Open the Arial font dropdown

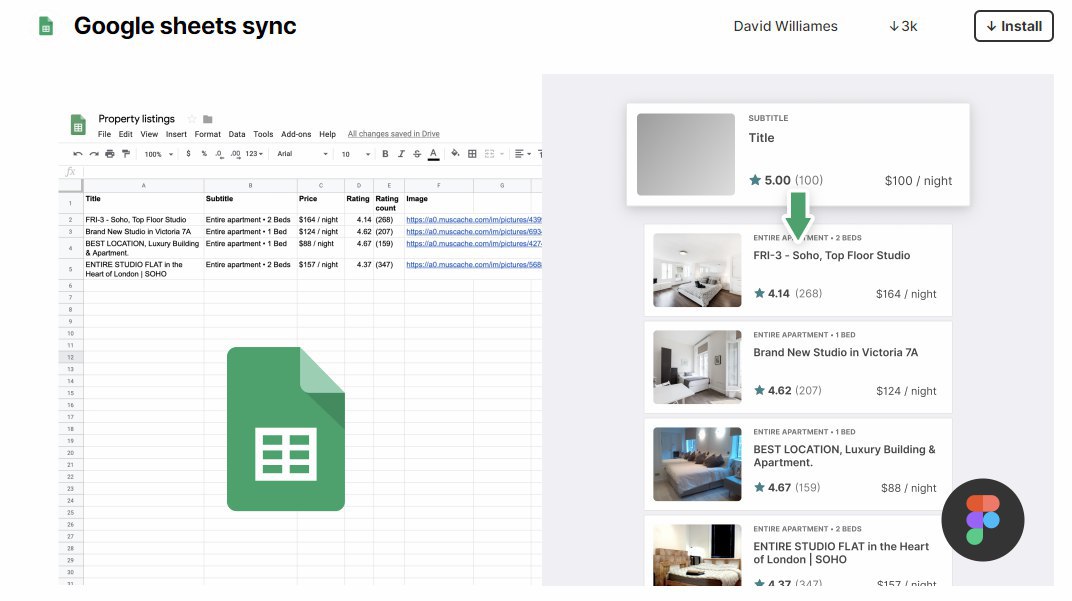(x=302, y=154)
